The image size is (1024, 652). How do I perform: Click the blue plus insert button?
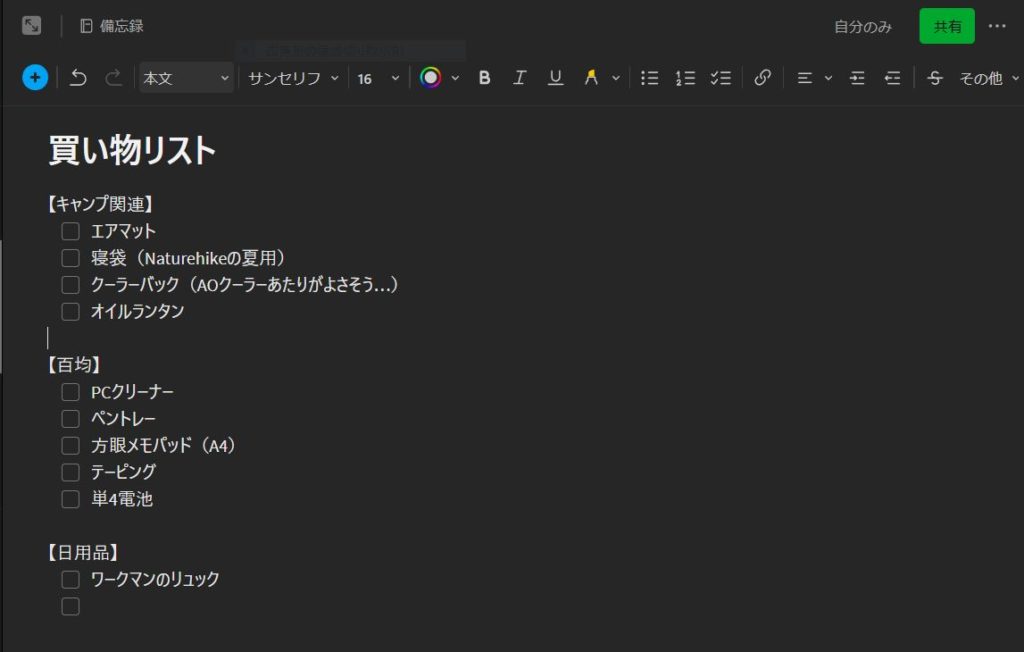(x=35, y=78)
